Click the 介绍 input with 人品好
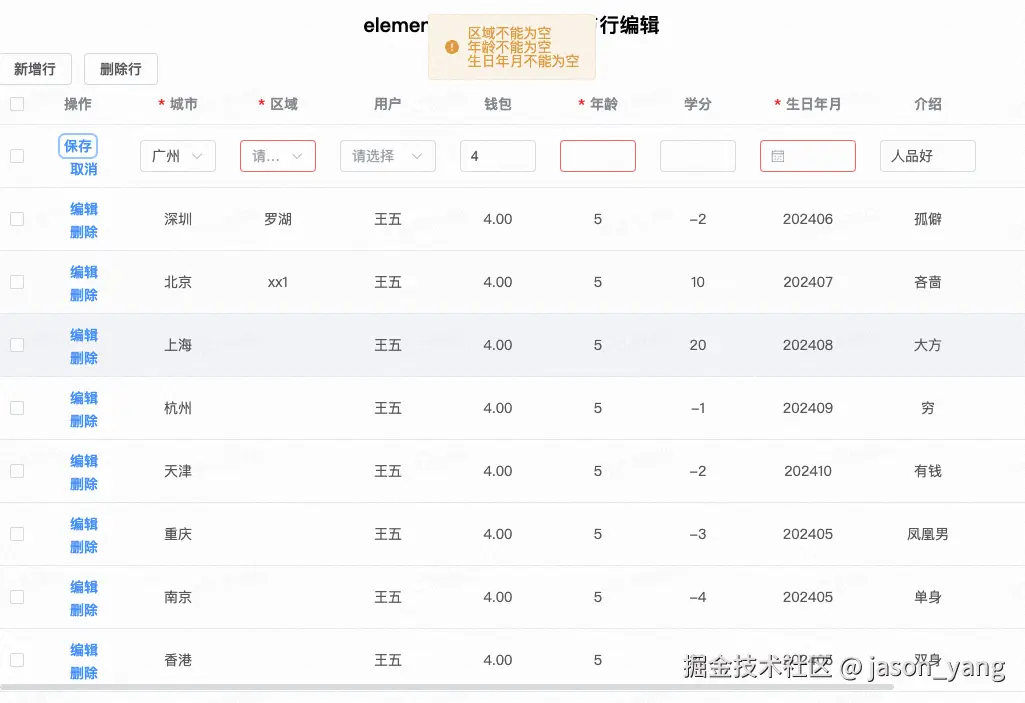 pyautogui.click(x=928, y=156)
